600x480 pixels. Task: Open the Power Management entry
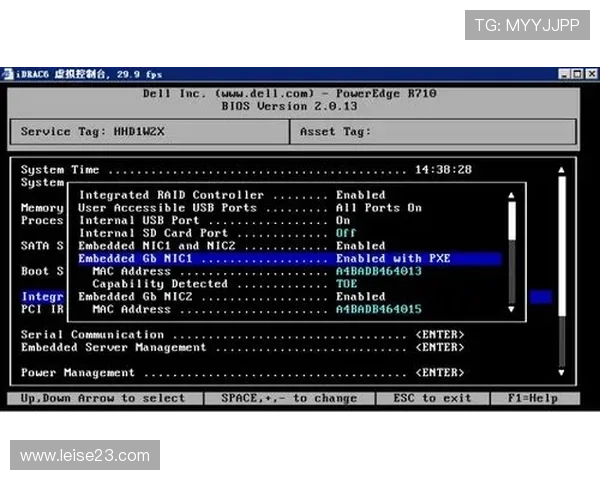pos(243,372)
